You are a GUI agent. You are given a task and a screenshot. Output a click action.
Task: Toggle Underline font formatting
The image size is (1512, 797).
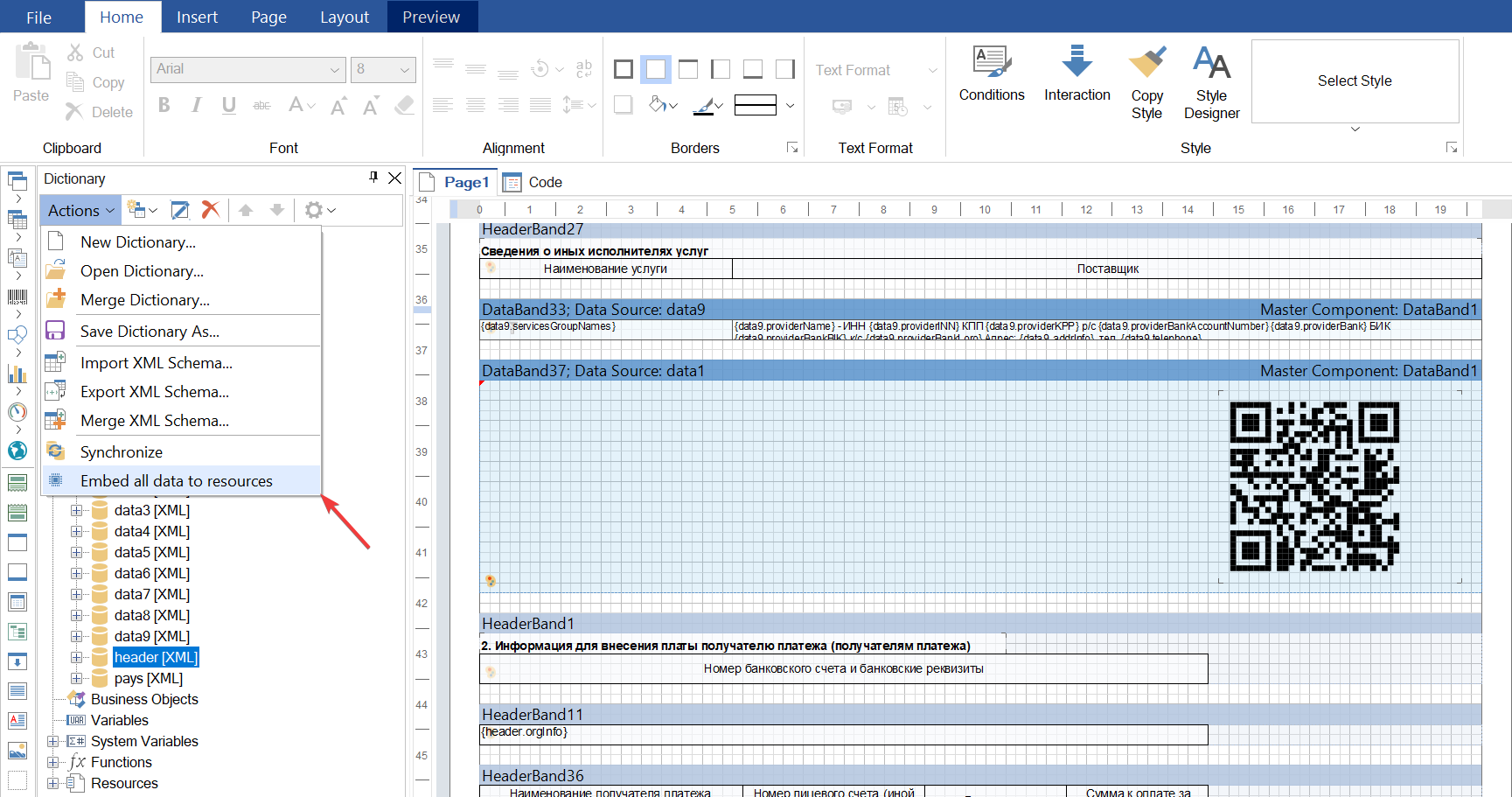point(229,106)
